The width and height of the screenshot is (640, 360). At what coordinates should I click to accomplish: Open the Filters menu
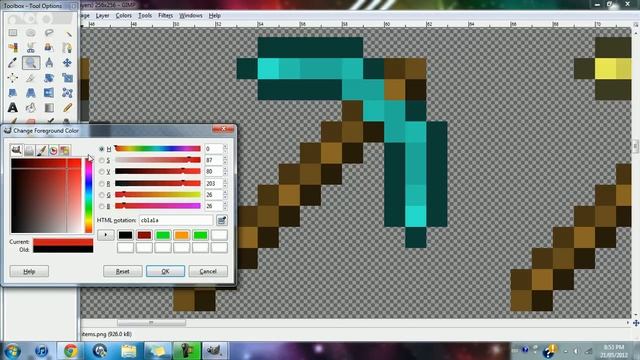click(x=165, y=16)
